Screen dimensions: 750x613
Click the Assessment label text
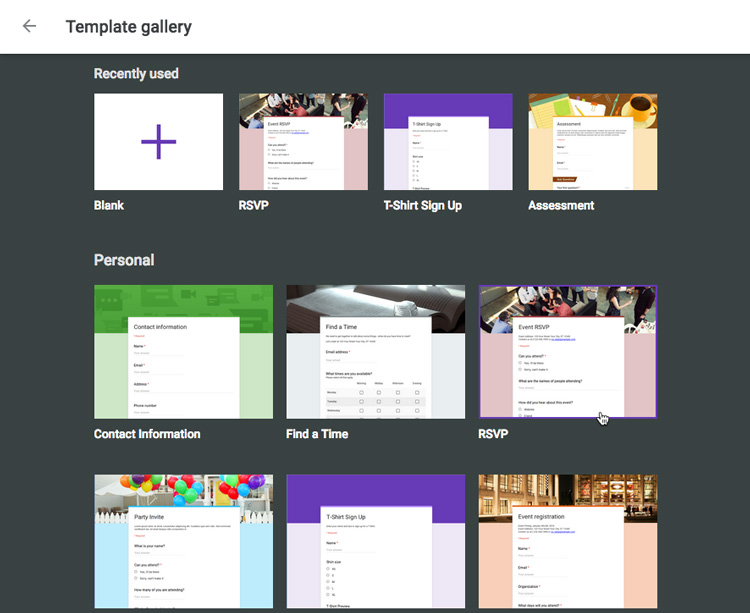coord(561,206)
